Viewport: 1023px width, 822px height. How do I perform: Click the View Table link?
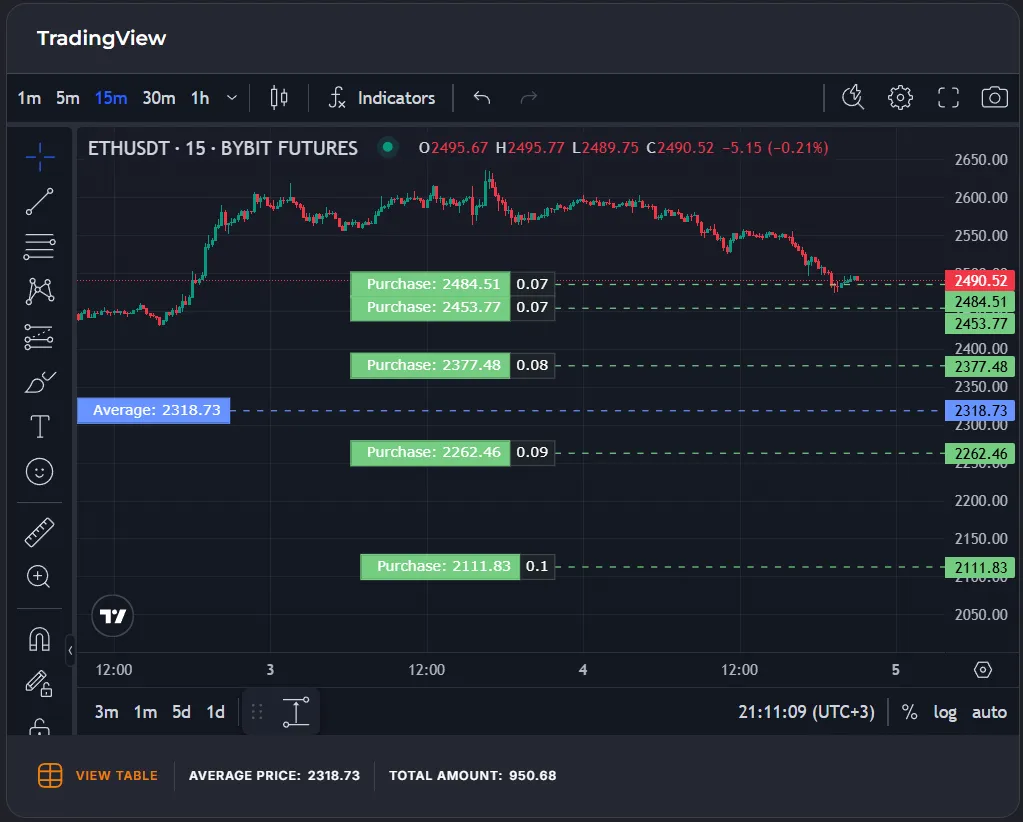pyautogui.click(x=116, y=775)
